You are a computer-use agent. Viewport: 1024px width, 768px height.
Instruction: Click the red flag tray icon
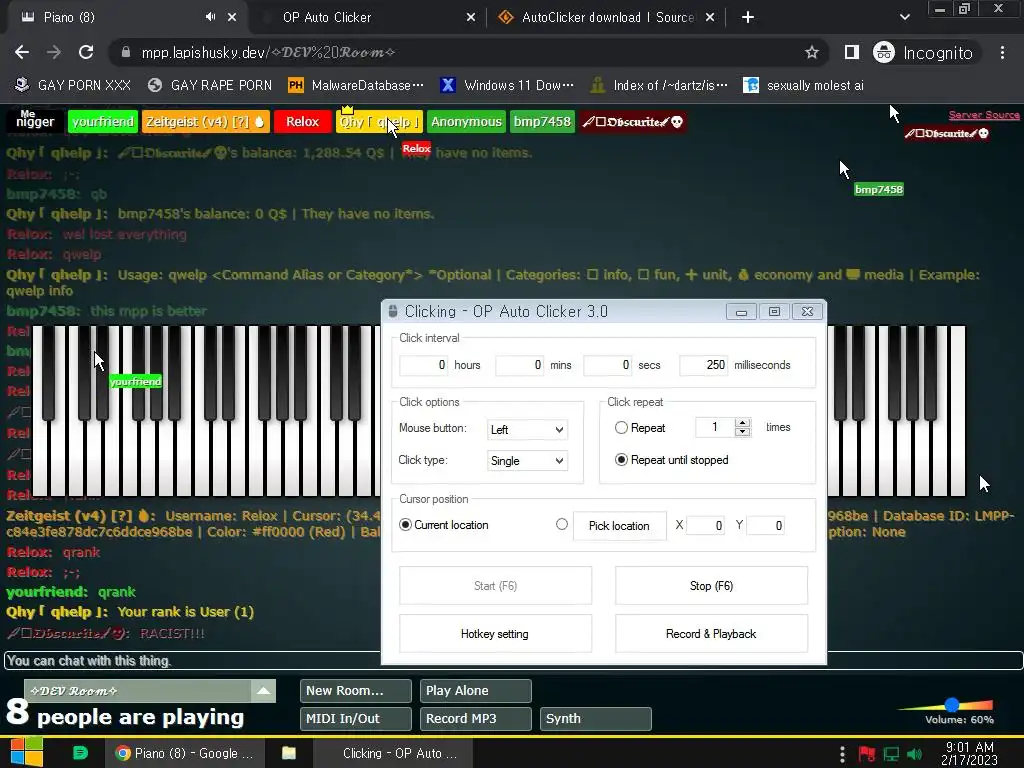point(867,754)
